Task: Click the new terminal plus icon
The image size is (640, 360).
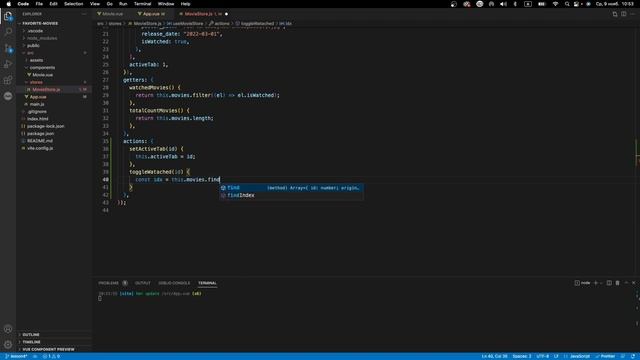Action: click(596, 283)
